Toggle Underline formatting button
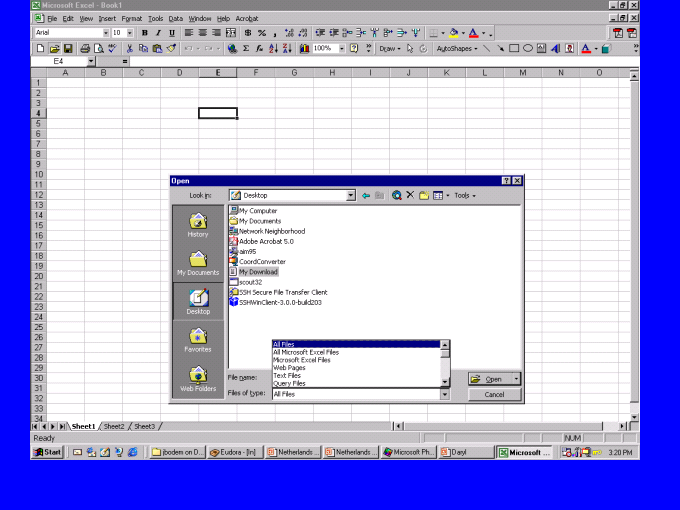Screen dimensions: 680x510 pyautogui.click(x=172, y=33)
